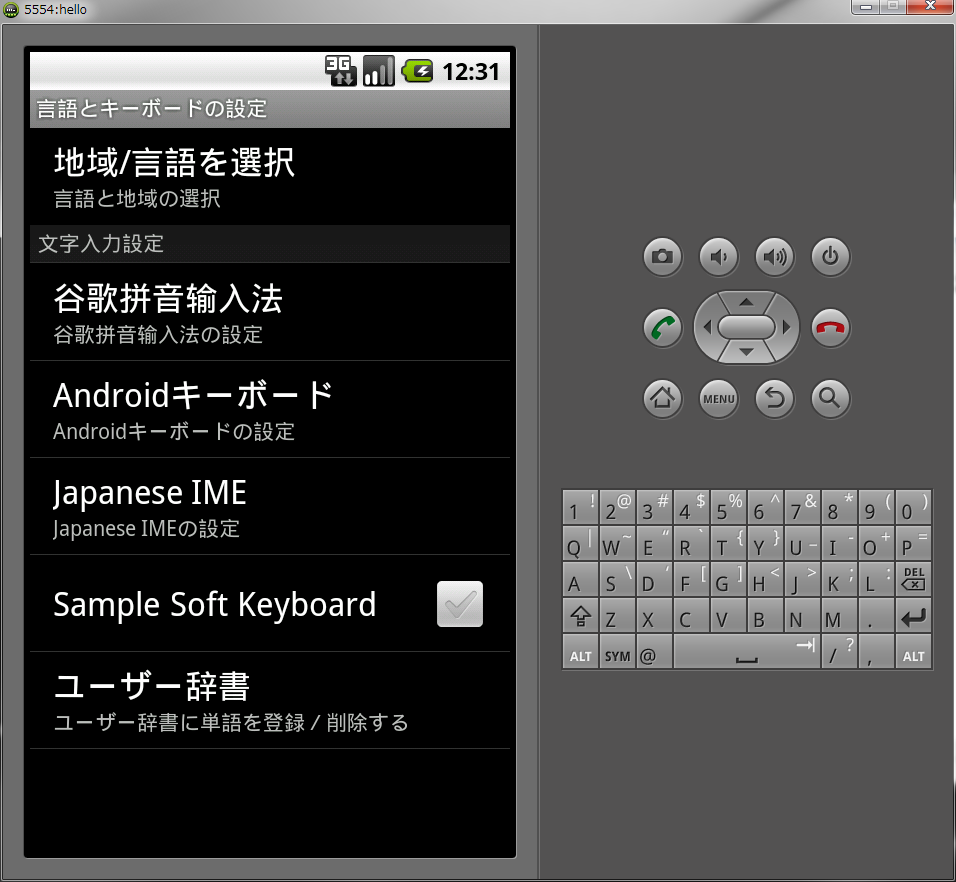This screenshot has width=956, height=882.
Task: Click the Enter return key
Action: (x=913, y=615)
